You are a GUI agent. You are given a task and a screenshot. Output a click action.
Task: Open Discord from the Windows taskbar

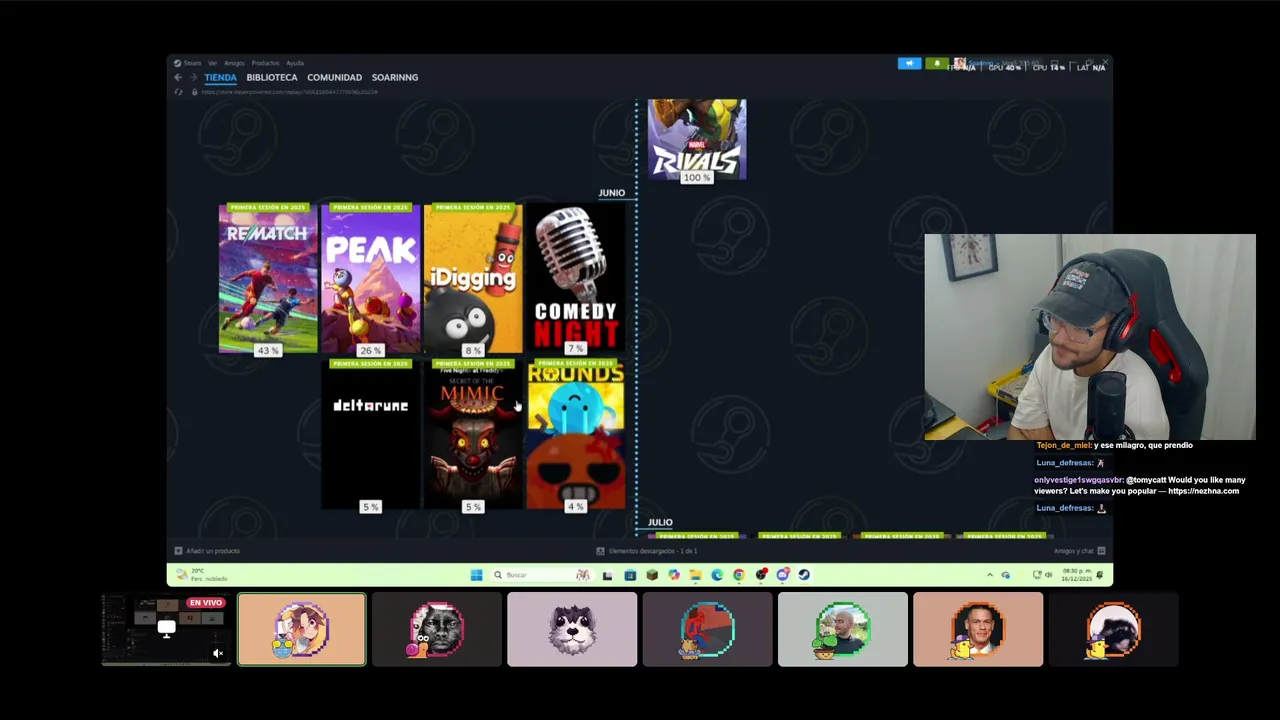click(x=782, y=575)
